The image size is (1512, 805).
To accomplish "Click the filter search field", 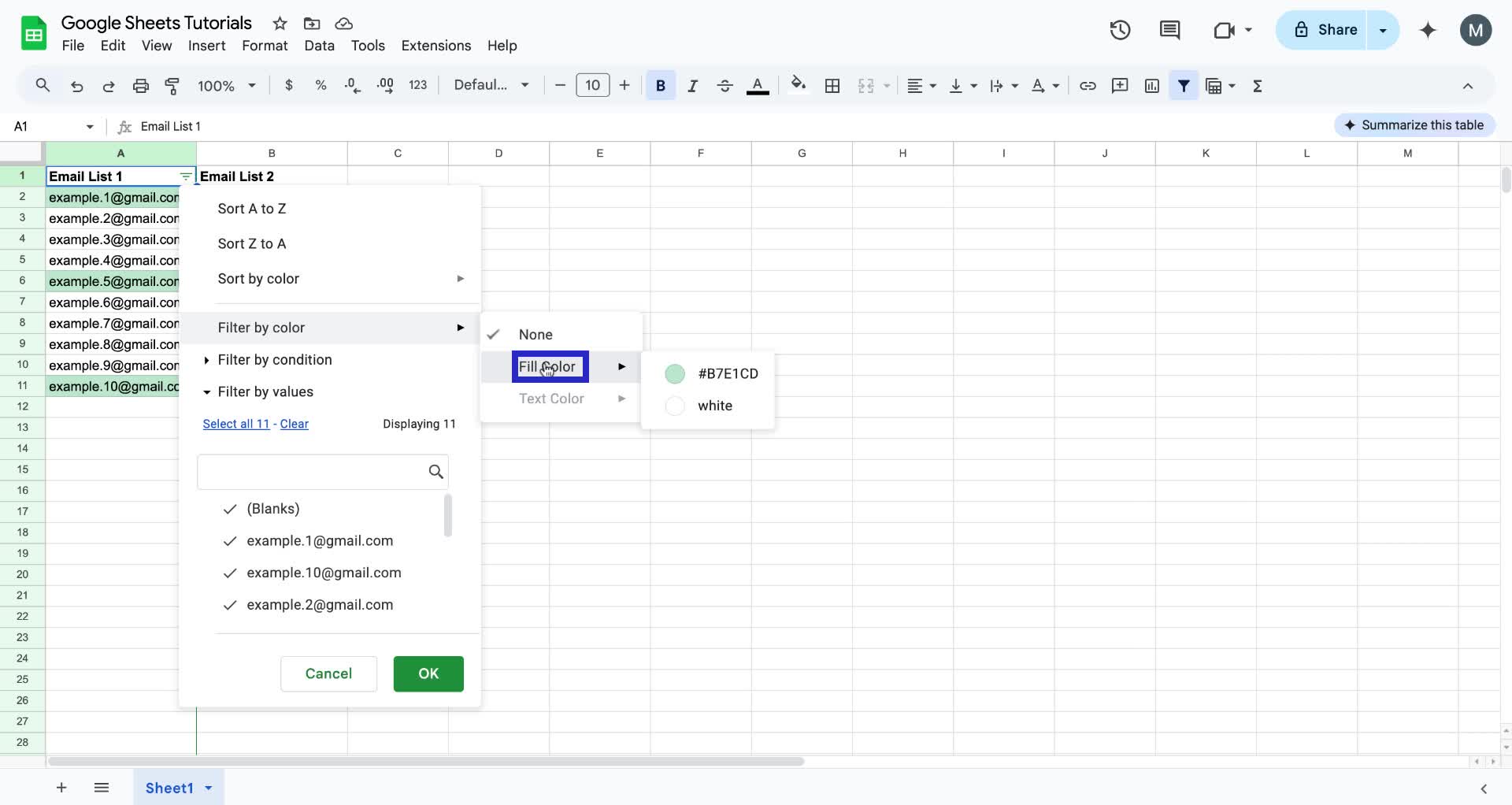I will click(315, 471).
